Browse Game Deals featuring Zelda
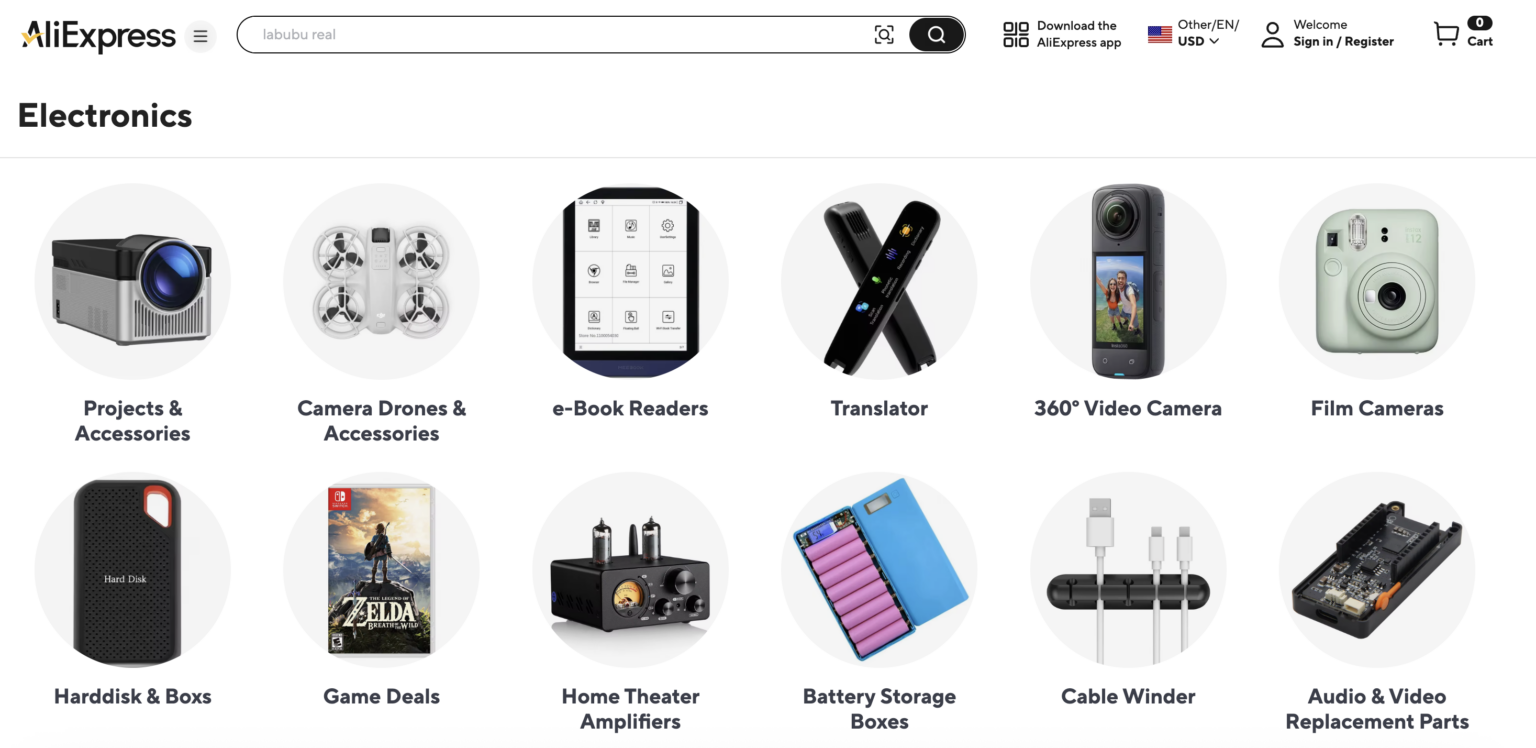The height and width of the screenshot is (748, 1536). tap(381, 570)
